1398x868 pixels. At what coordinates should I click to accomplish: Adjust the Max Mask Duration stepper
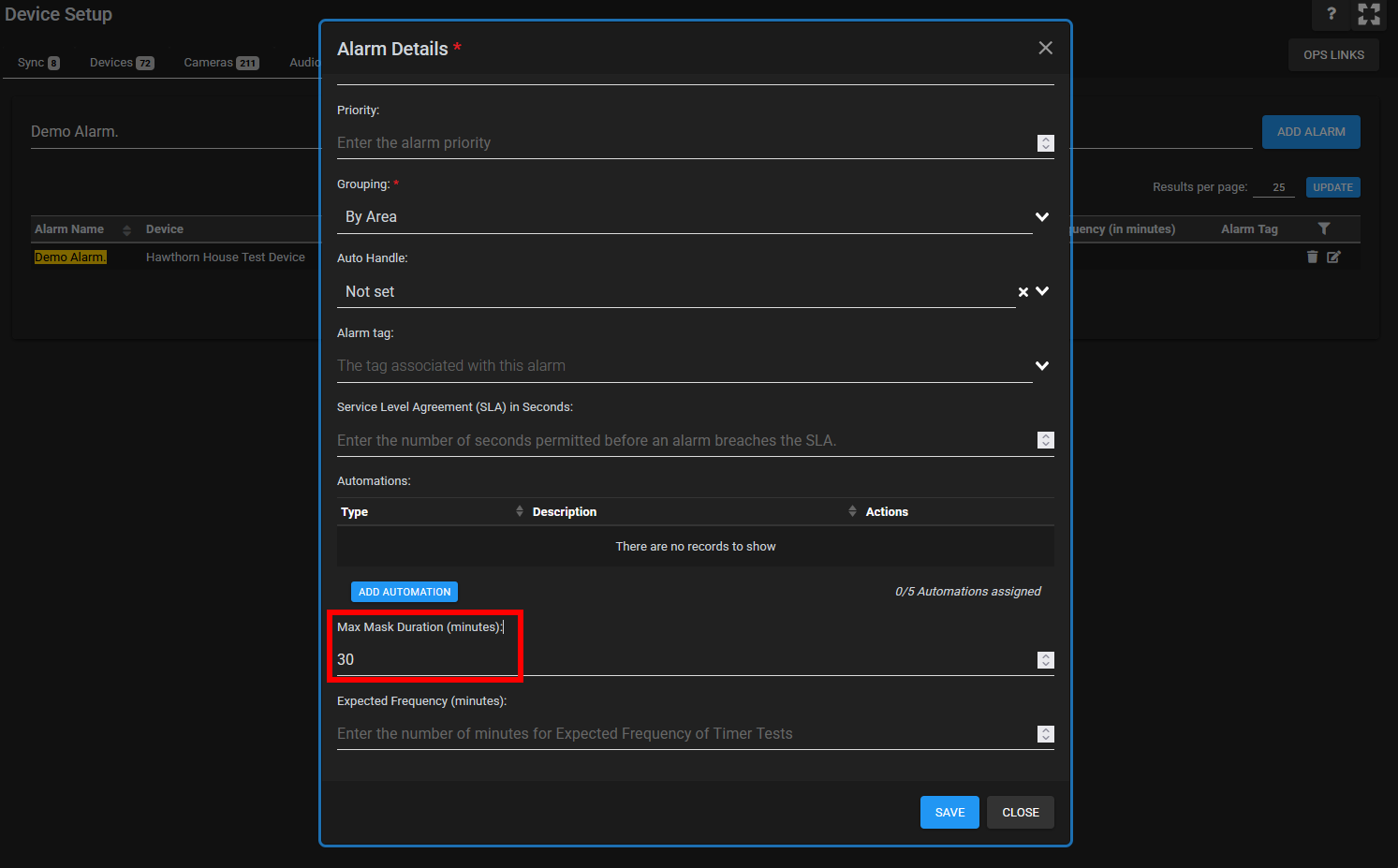(x=1046, y=660)
